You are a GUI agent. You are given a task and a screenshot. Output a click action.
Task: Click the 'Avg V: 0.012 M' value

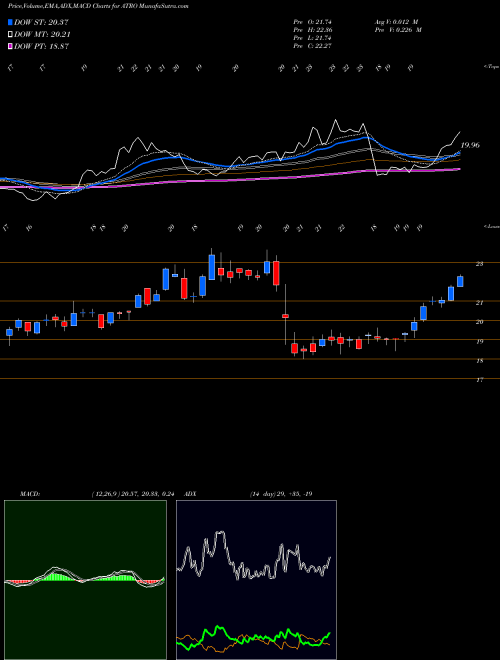395,21
